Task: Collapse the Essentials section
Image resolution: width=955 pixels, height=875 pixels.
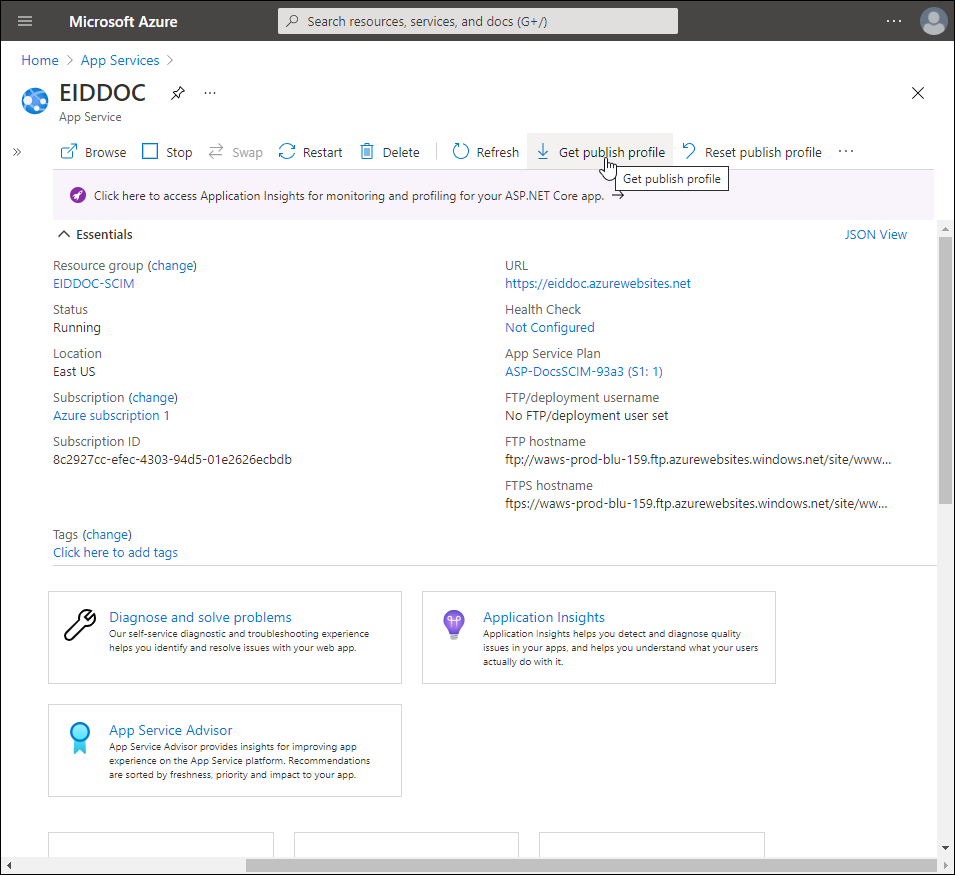Action: [65, 234]
